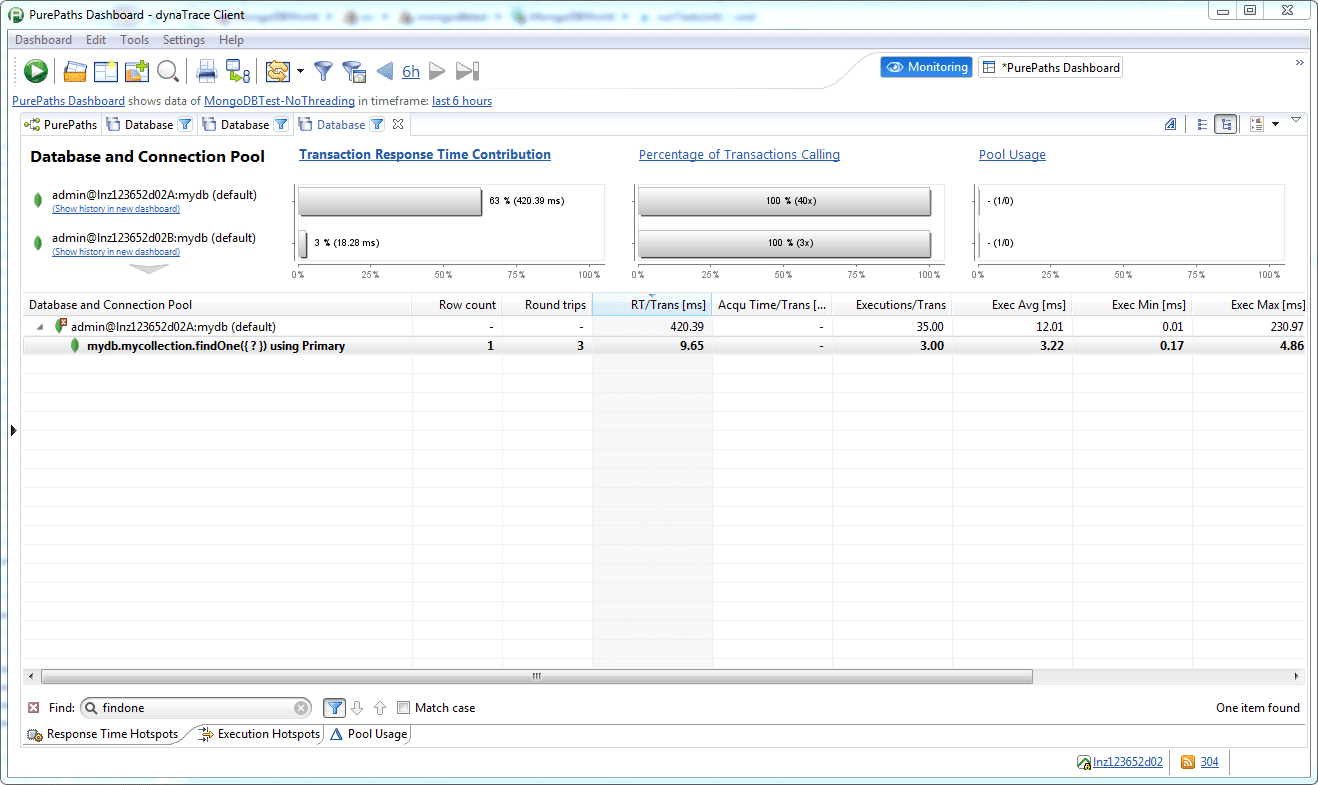The width and height of the screenshot is (1318, 785).
Task: Click the orange refresh arrows icon
Action: pos(277,71)
